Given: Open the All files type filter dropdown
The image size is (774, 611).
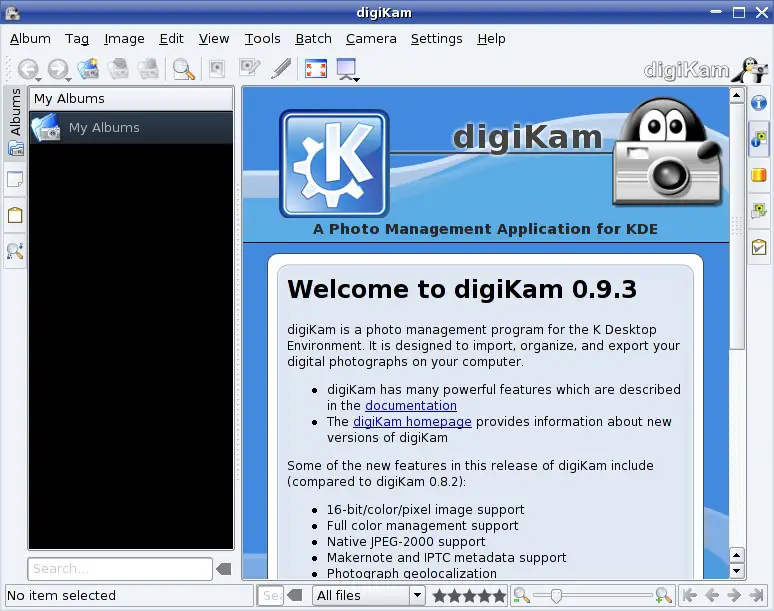Looking at the screenshot, I should coord(368,595).
